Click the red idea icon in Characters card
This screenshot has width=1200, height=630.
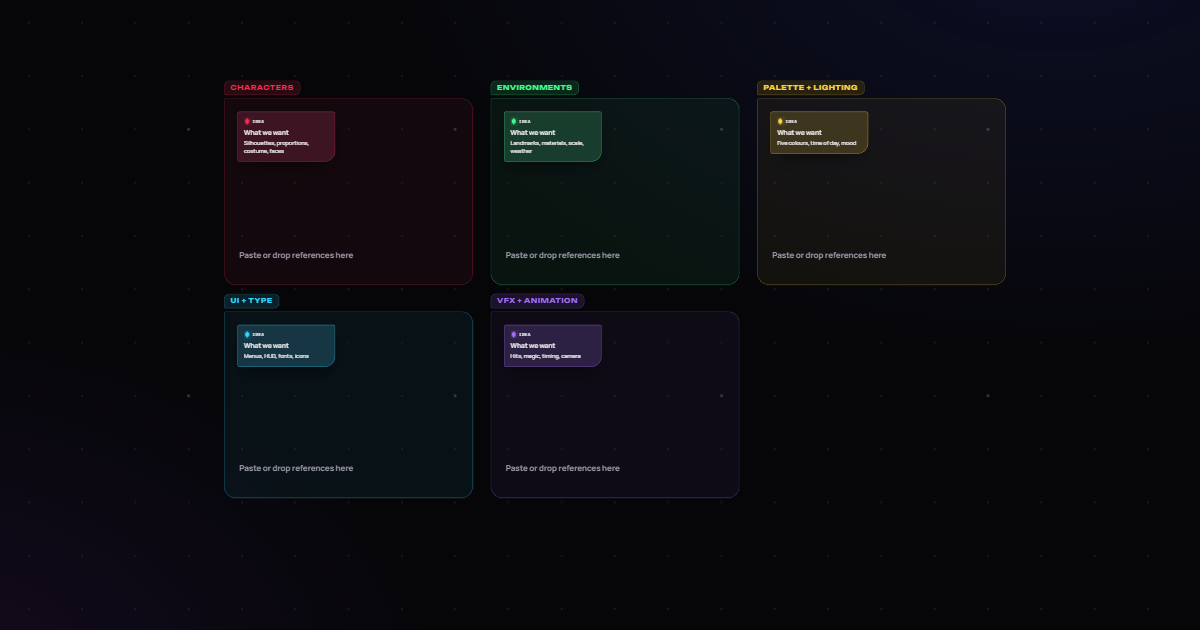pyautogui.click(x=247, y=121)
